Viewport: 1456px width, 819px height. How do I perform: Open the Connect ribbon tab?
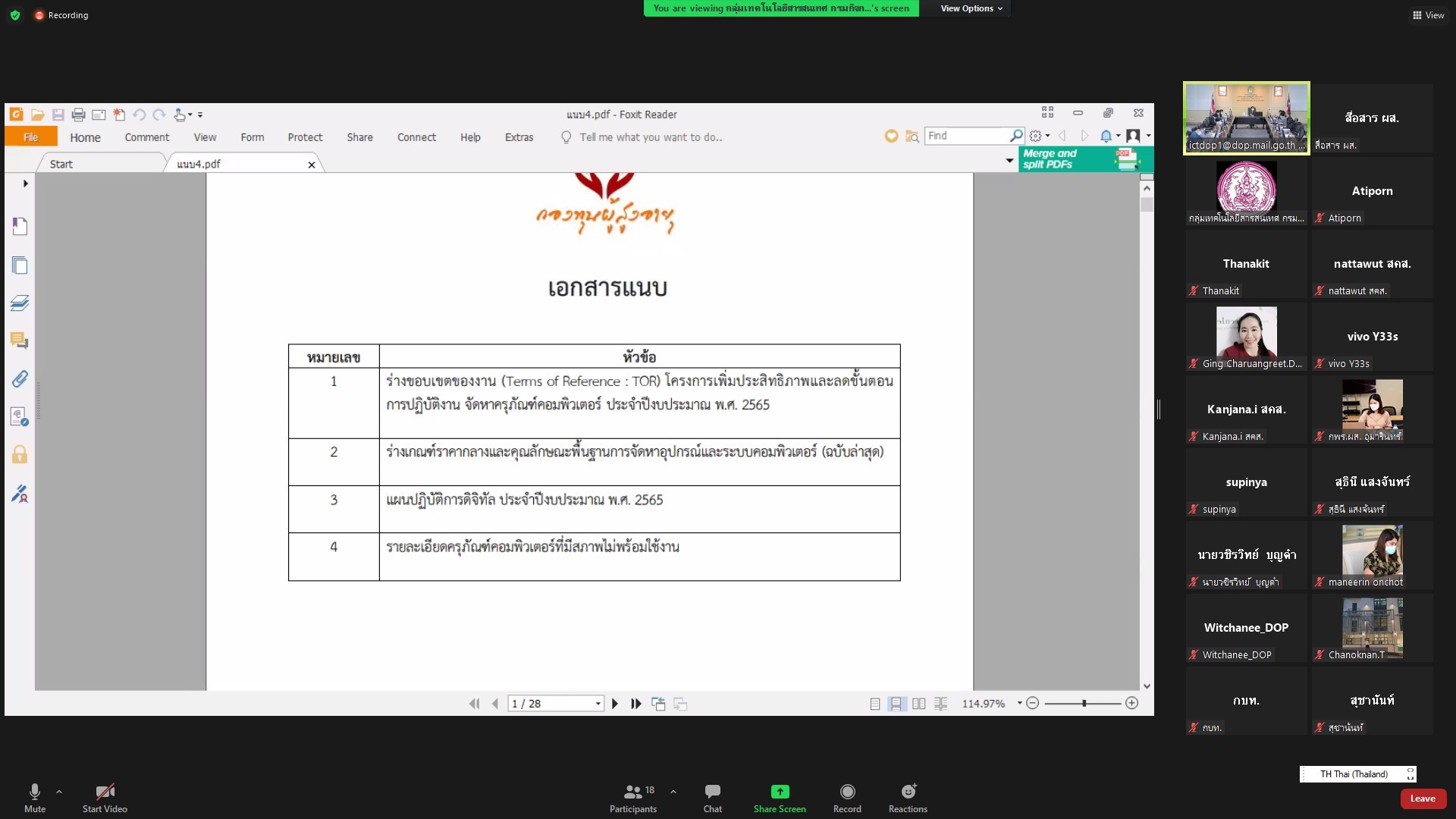click(416, 137)
